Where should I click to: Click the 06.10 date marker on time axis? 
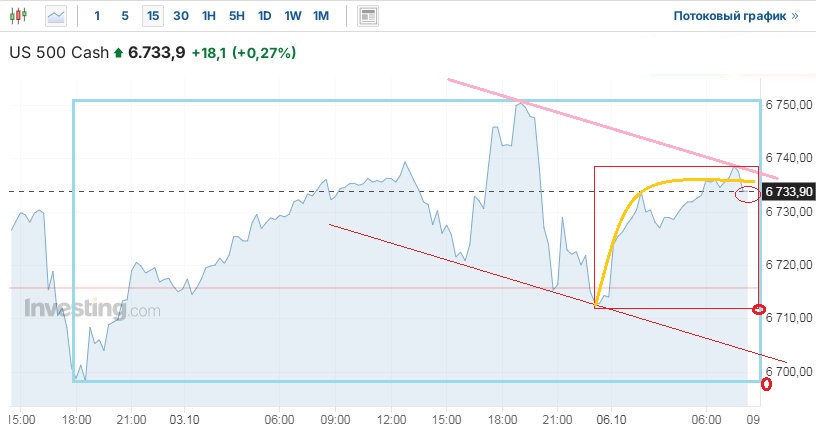pyautogui.click(x=610, y=419)
